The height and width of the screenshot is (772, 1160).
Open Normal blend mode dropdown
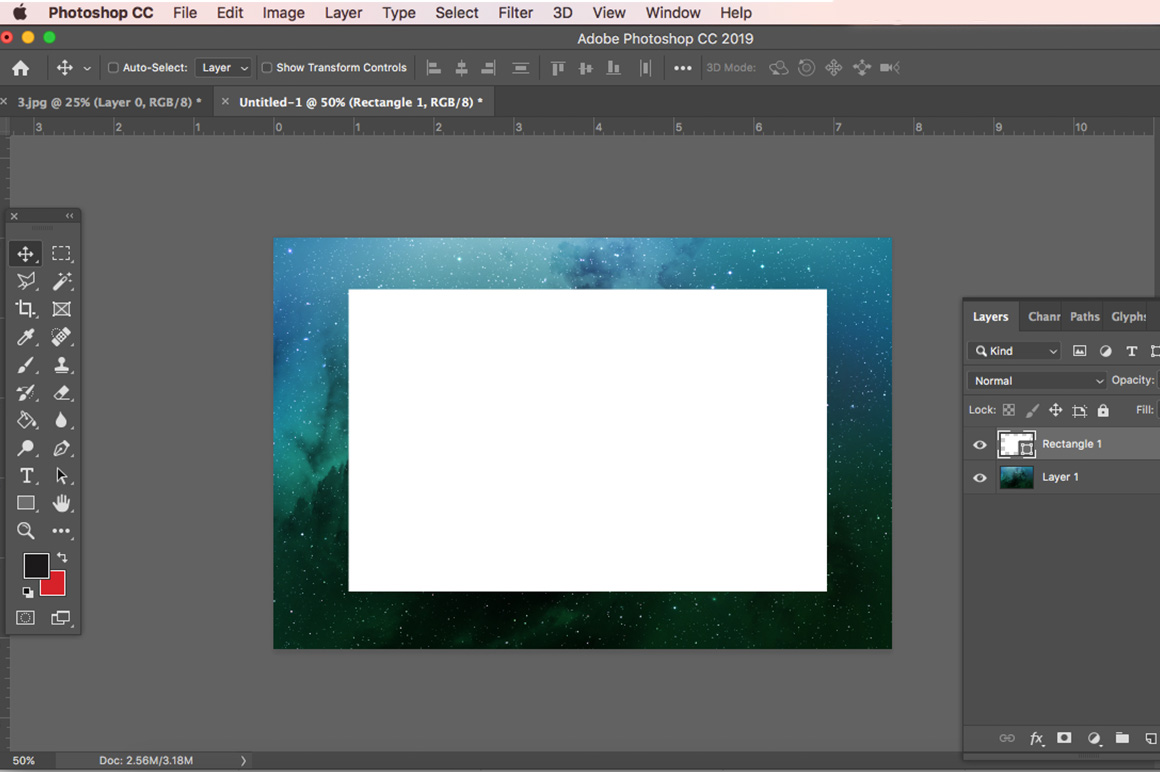pos(1037,380)
